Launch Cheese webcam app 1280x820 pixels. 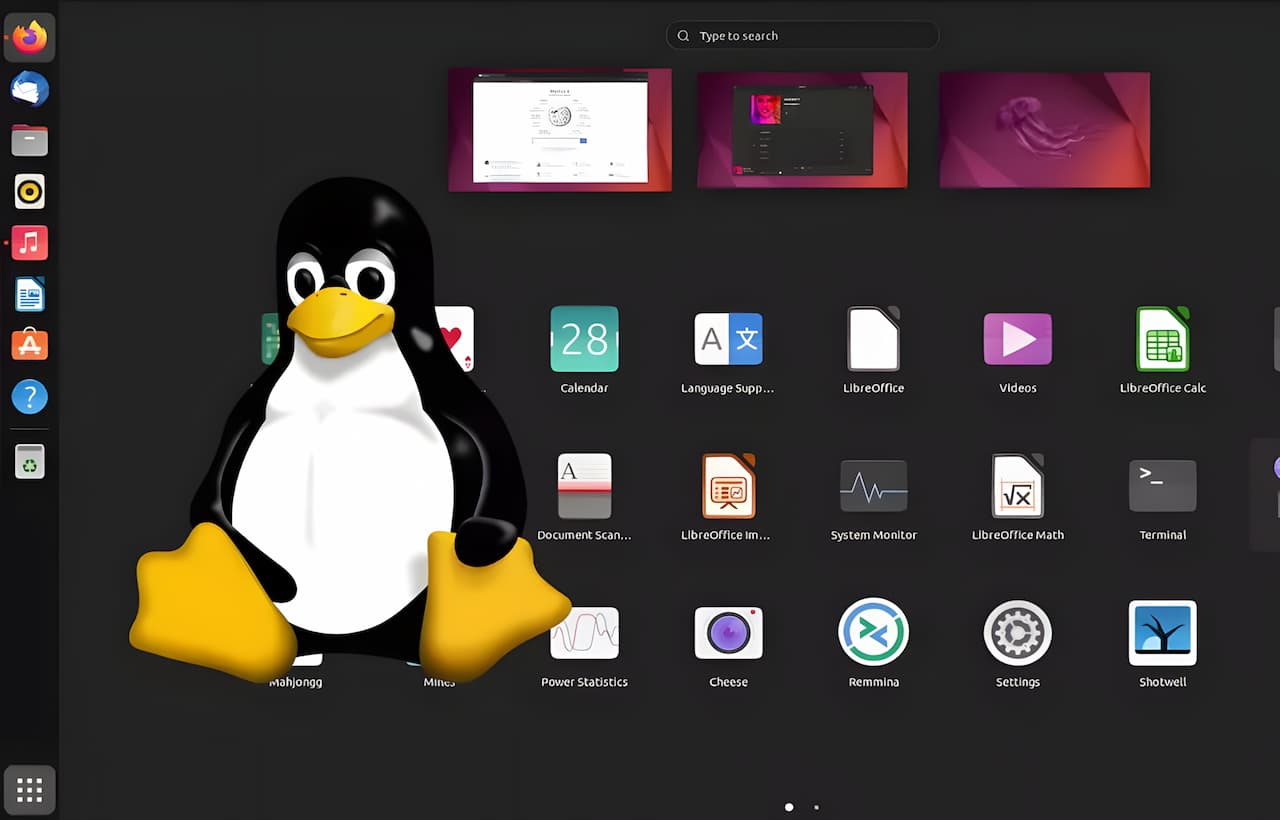pos(728,633)
